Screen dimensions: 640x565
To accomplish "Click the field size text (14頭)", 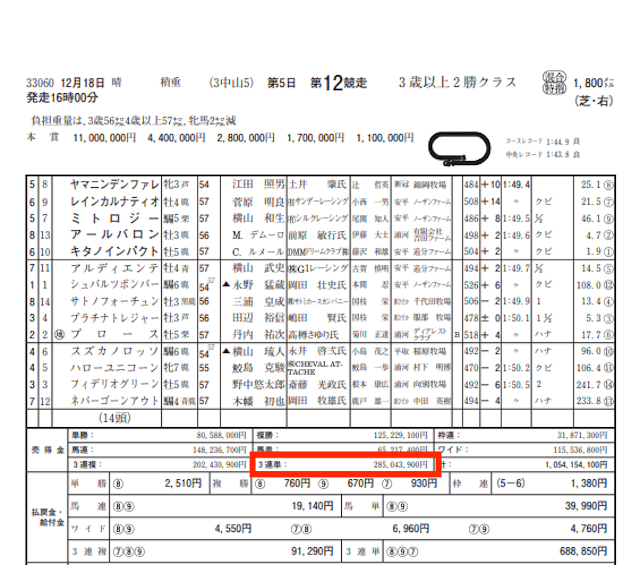I will 115,418.
